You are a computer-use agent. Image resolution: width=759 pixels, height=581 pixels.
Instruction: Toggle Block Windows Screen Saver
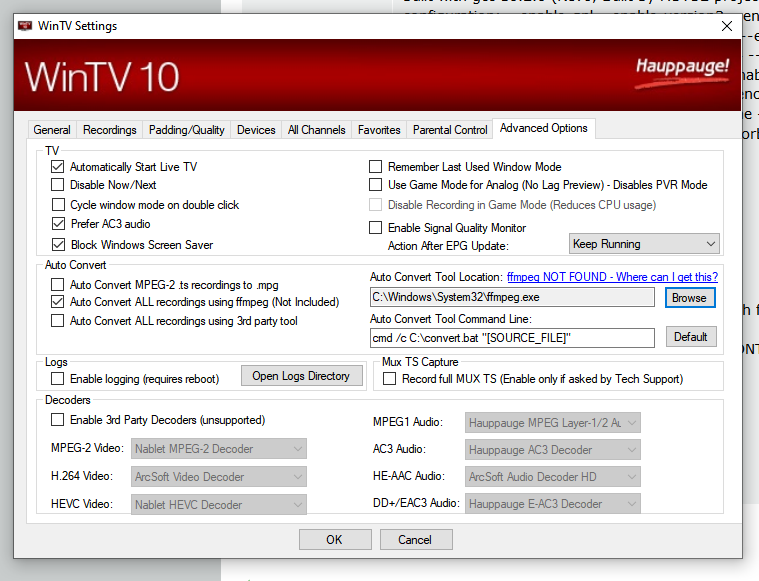coord(58,245)
